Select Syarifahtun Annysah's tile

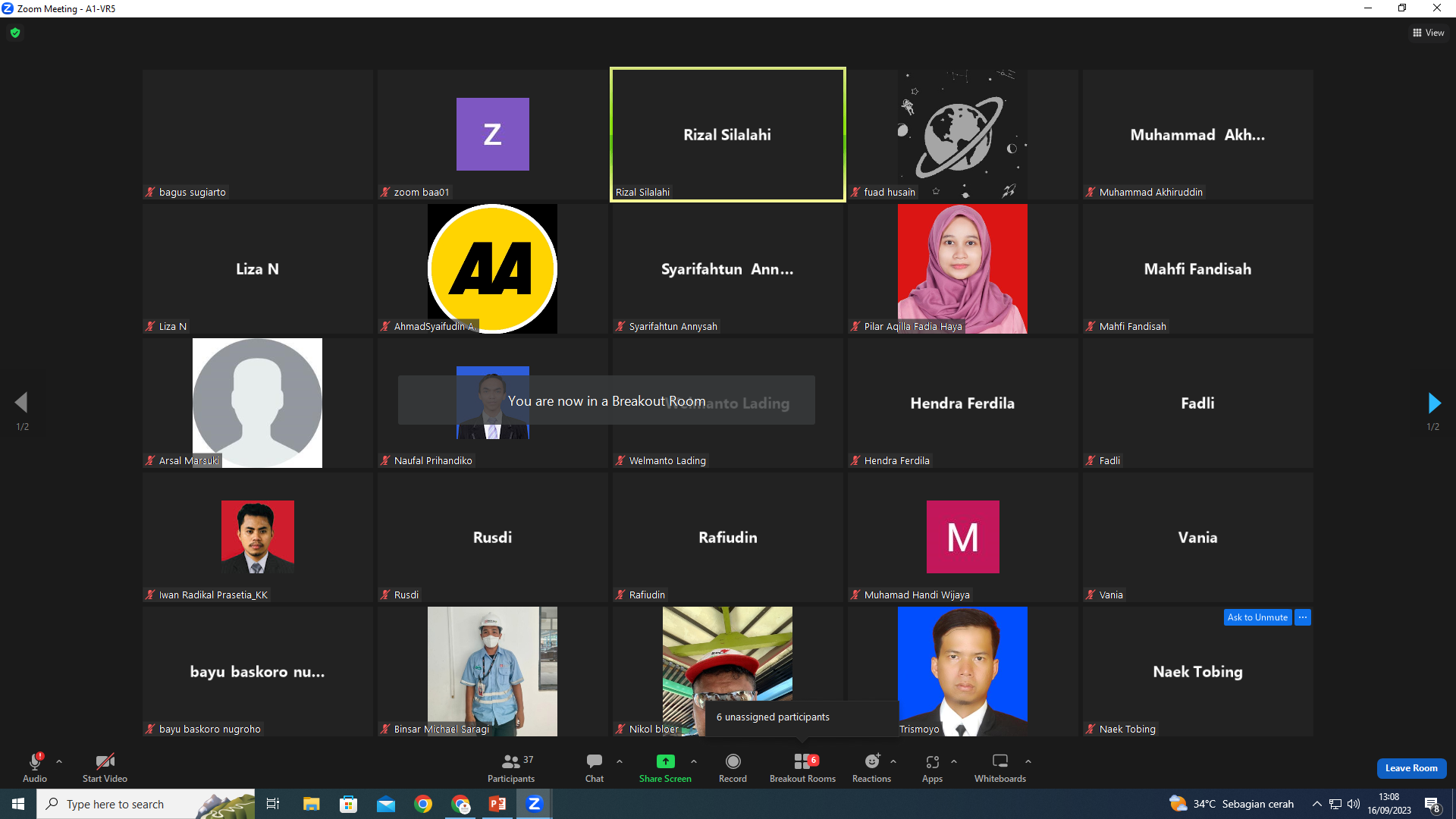[728, 269]
